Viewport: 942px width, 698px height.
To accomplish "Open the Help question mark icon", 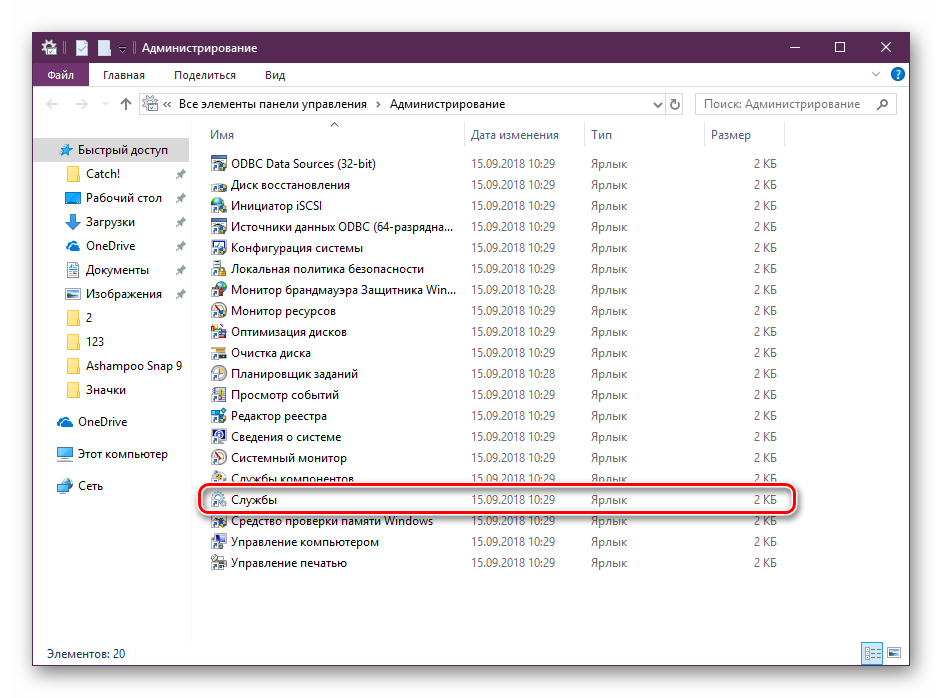I will point(898,74).
